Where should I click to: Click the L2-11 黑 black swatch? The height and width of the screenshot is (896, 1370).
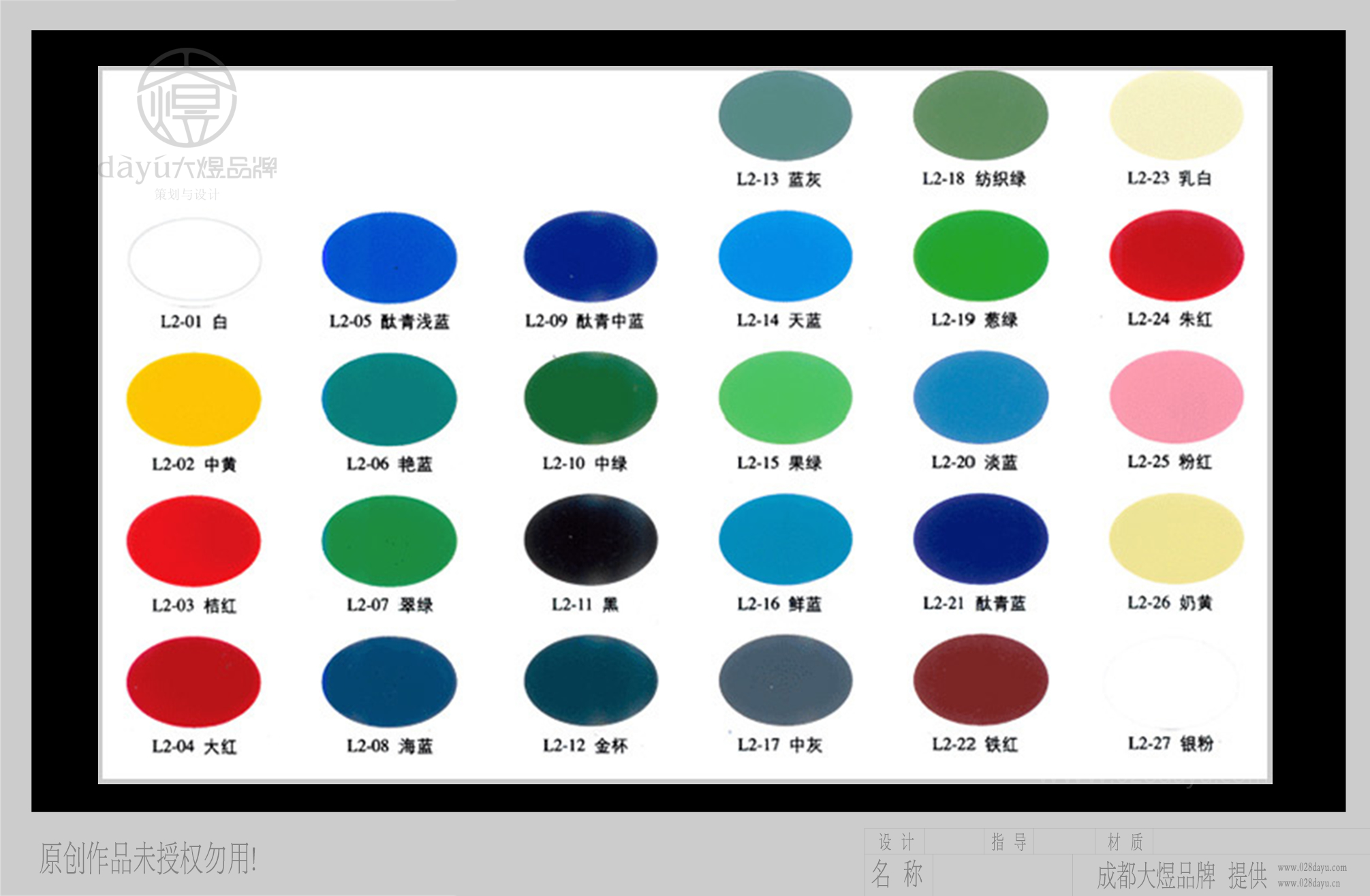click(x=591, y=540)
